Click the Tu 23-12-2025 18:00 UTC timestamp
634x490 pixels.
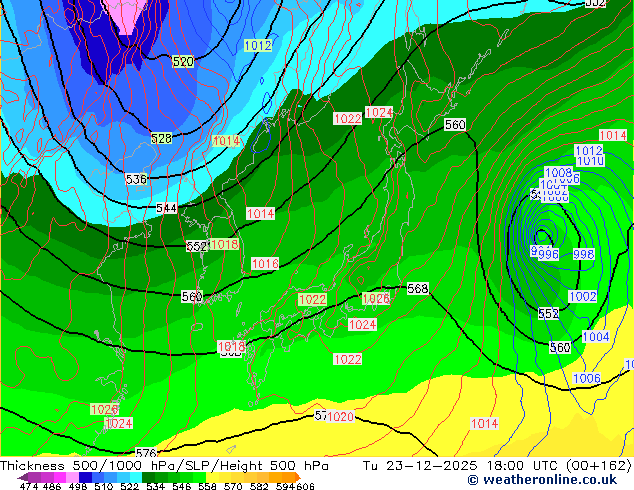(x=461, y=466)
